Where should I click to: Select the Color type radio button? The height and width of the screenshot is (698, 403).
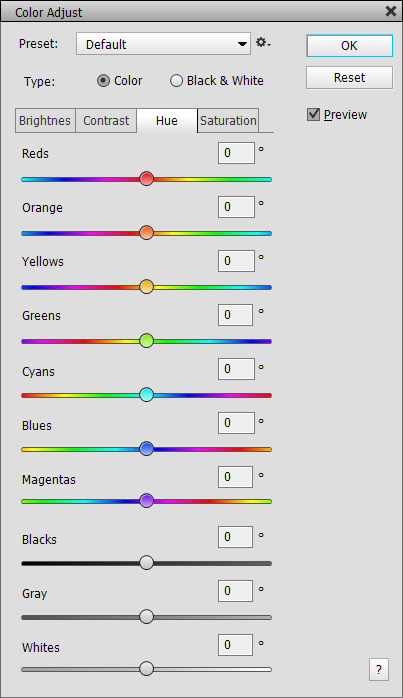(103, 81)
